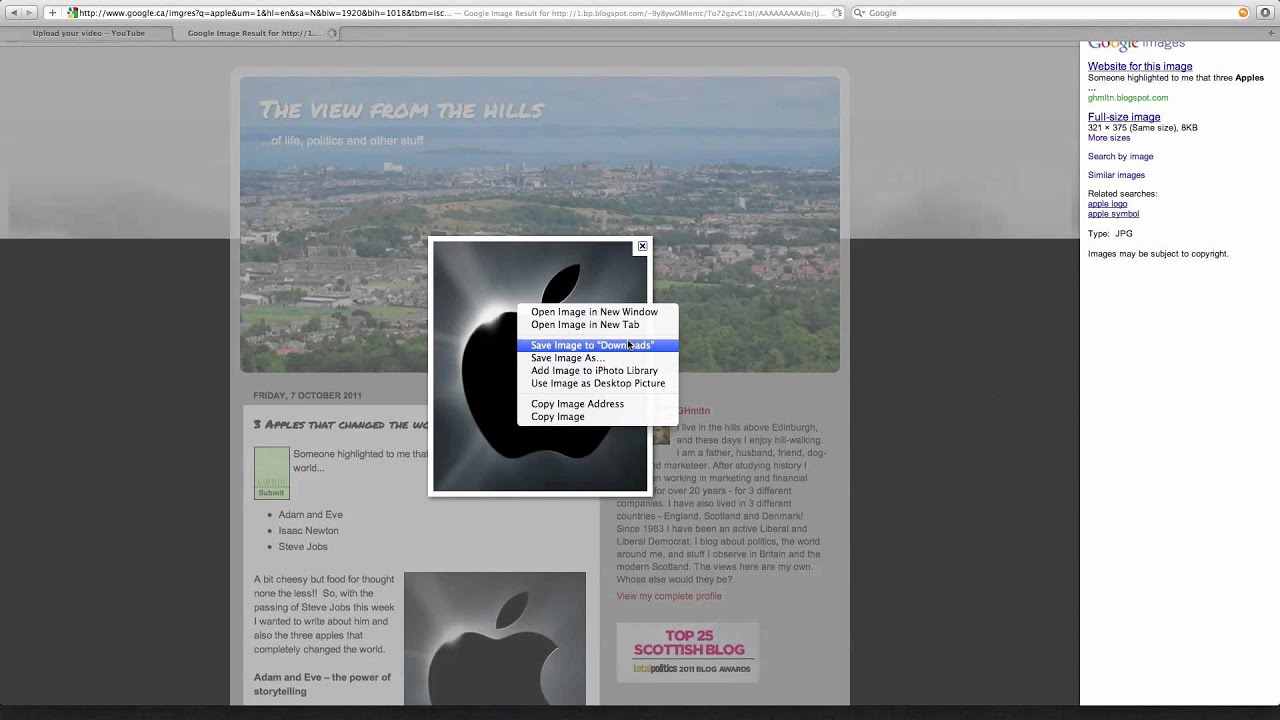Click the orange snapback arrow in search field
This screenshot has height=720, width=1280.
coord(1243,13)
